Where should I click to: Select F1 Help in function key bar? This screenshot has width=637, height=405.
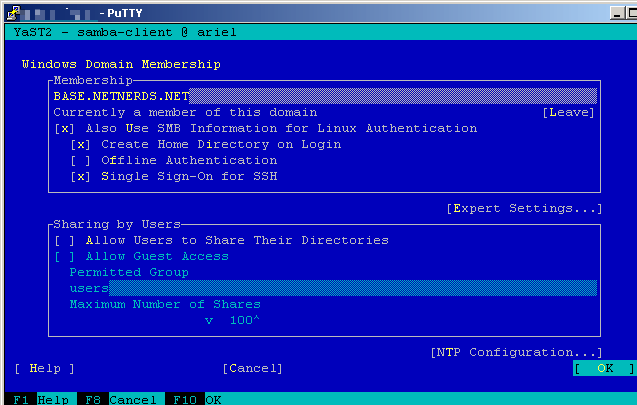click(38, 399)
